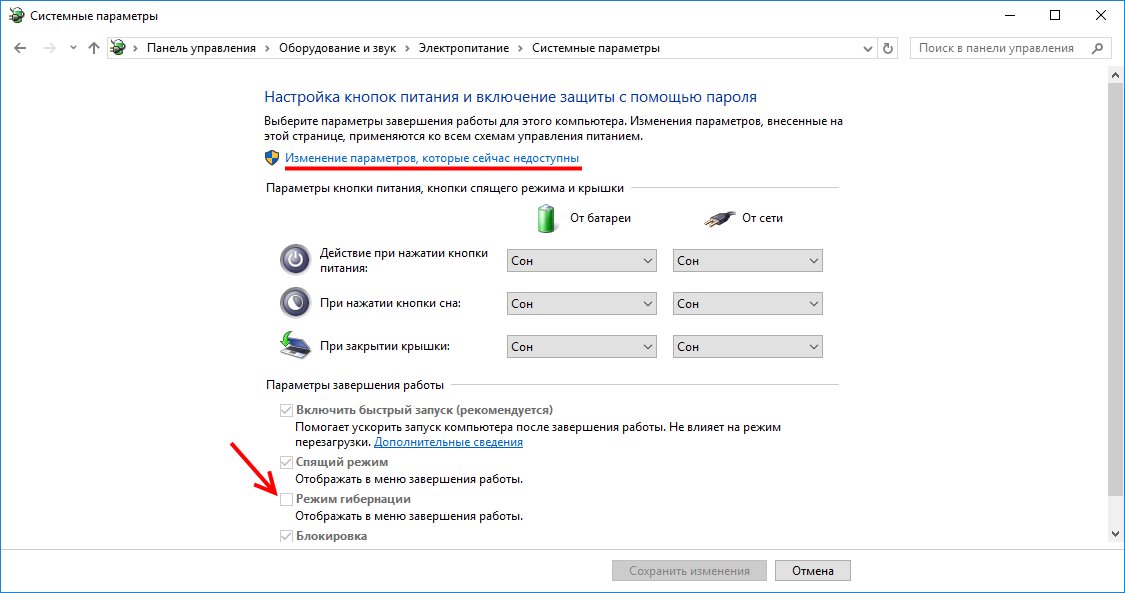The height and width of the screenshot is (593, 1125).
Task: Click the UAC shield icon
Action: tap(272, 158)
